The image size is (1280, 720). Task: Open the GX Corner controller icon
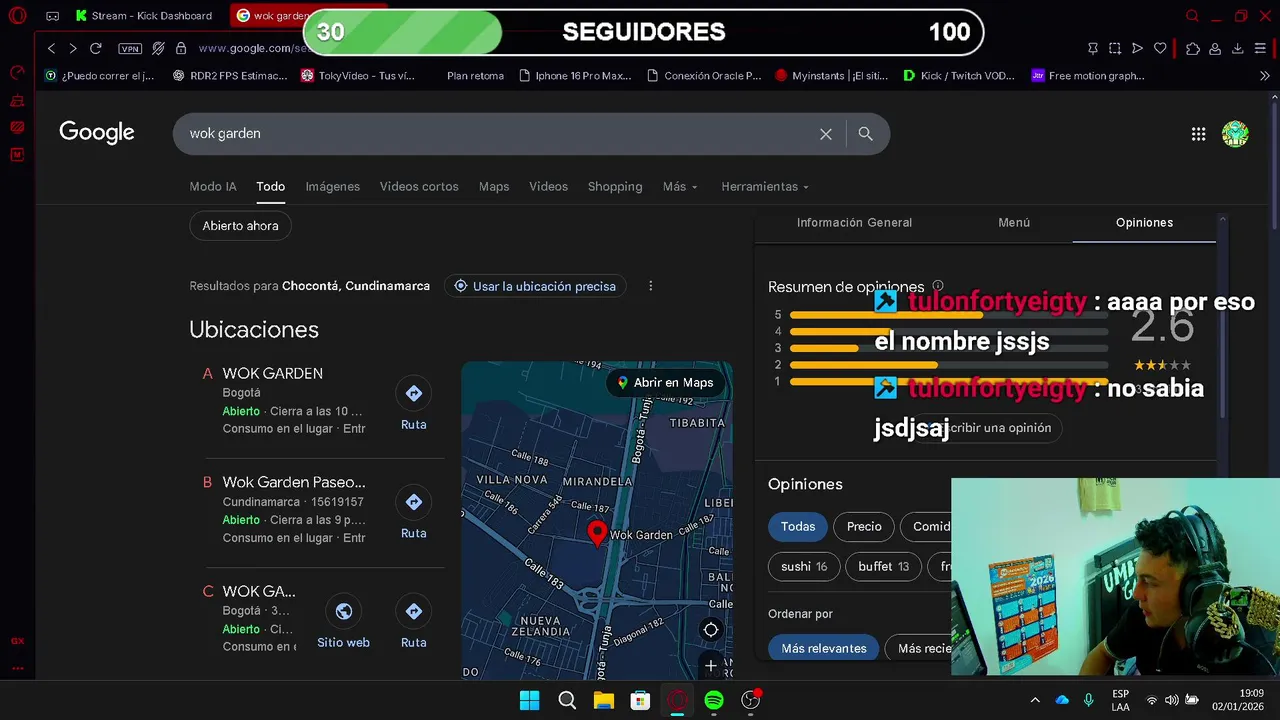point(53,16)
